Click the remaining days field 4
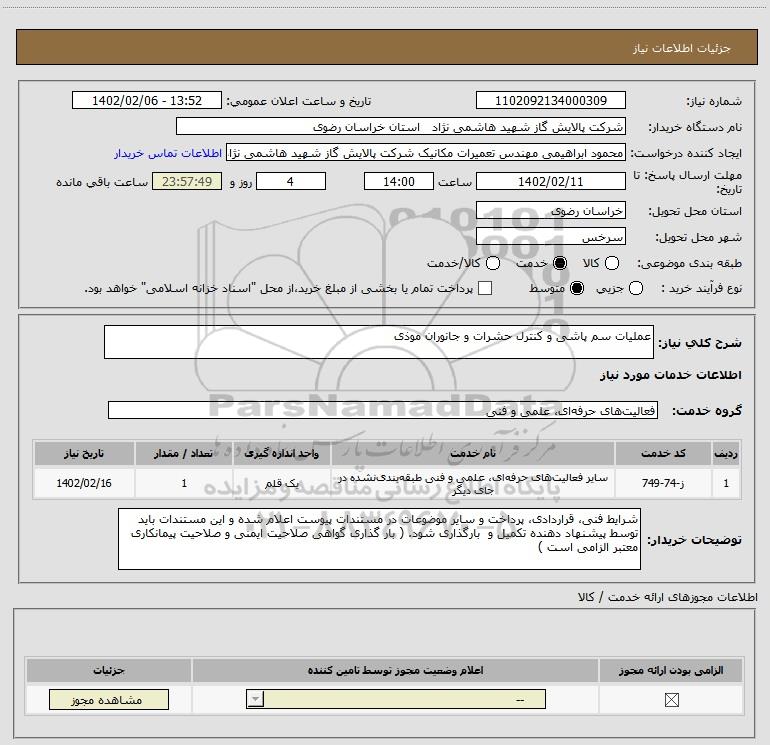The height and width of the screenshot is (745, 770). pos(291,182)
